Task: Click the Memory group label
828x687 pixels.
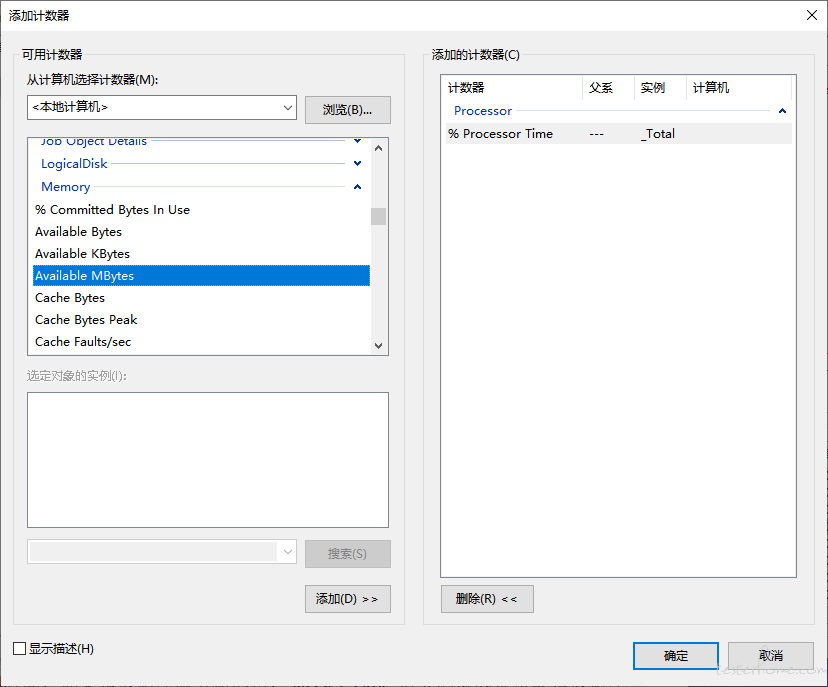Action: pos(65,187)
